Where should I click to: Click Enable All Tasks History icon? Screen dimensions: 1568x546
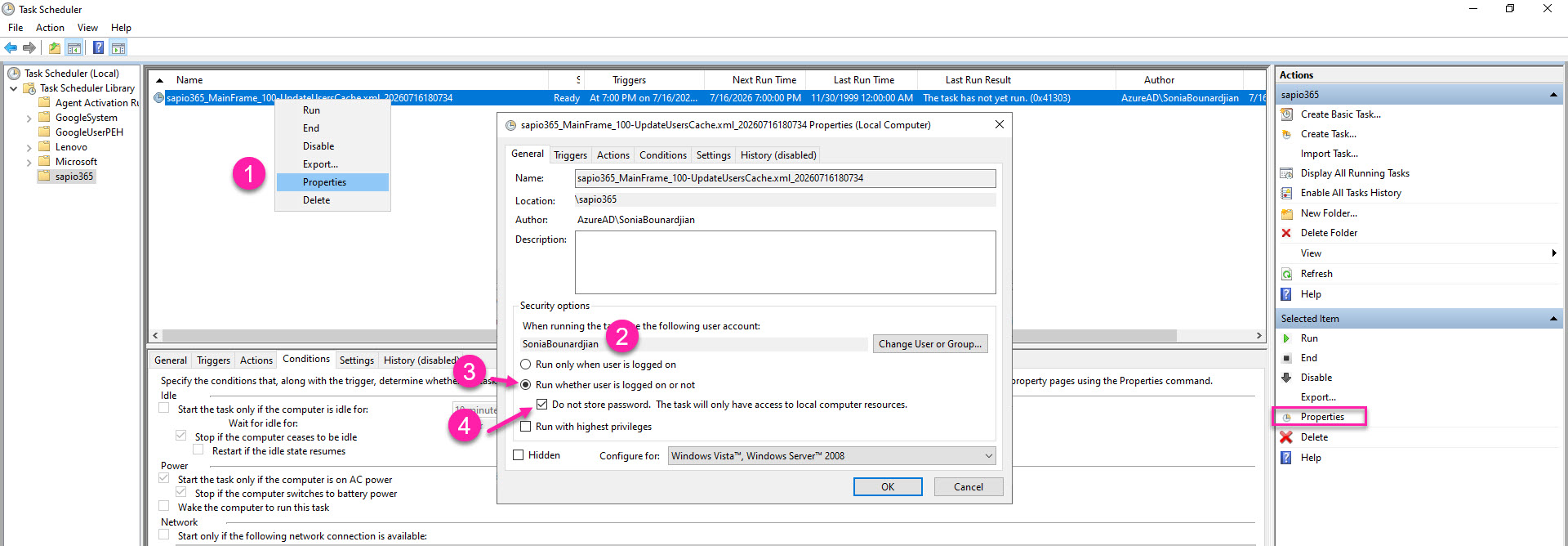tap(1287, 193)
